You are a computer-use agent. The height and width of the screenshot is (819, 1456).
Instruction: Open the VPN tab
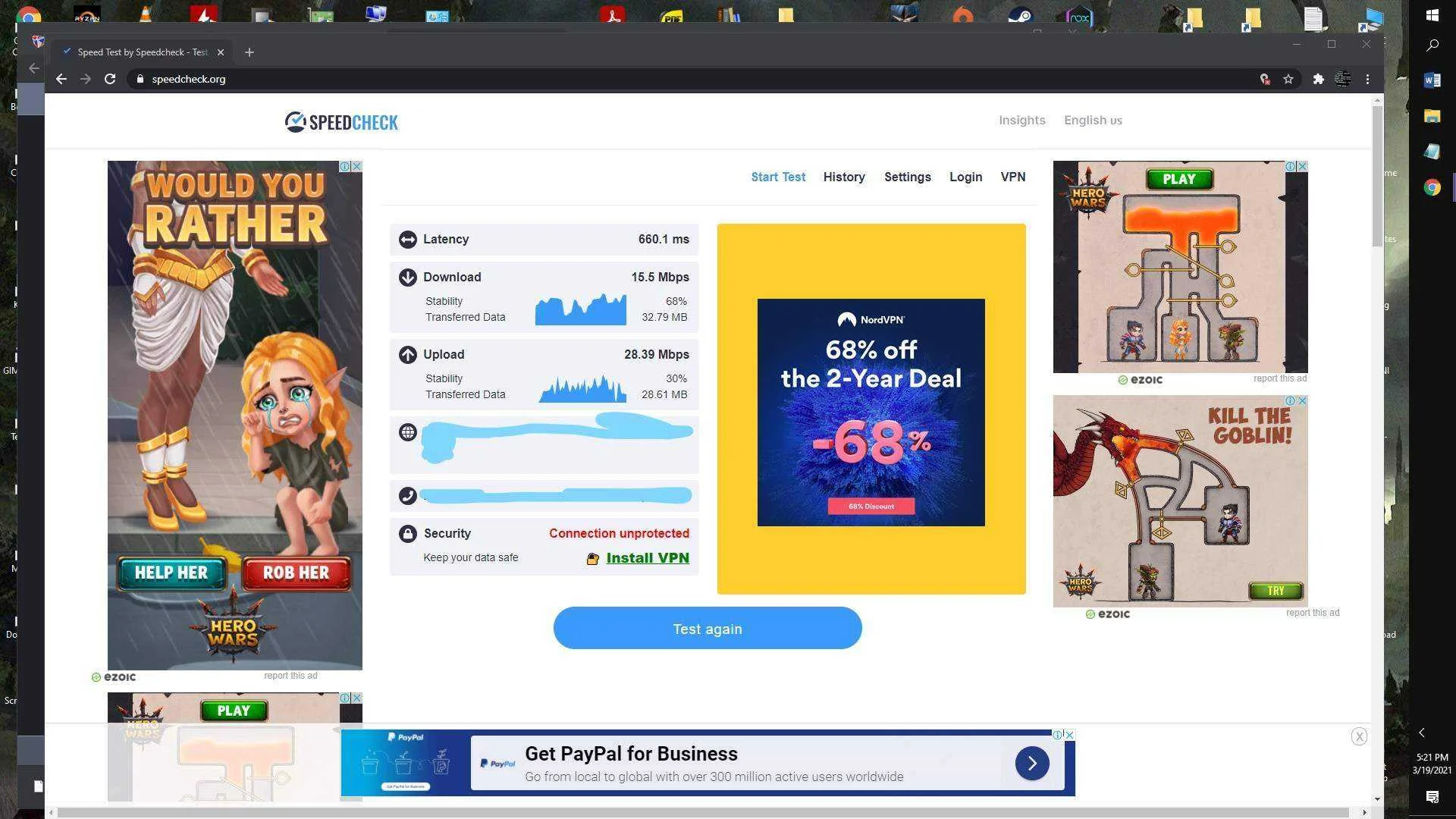click(x=1013, y=177)
